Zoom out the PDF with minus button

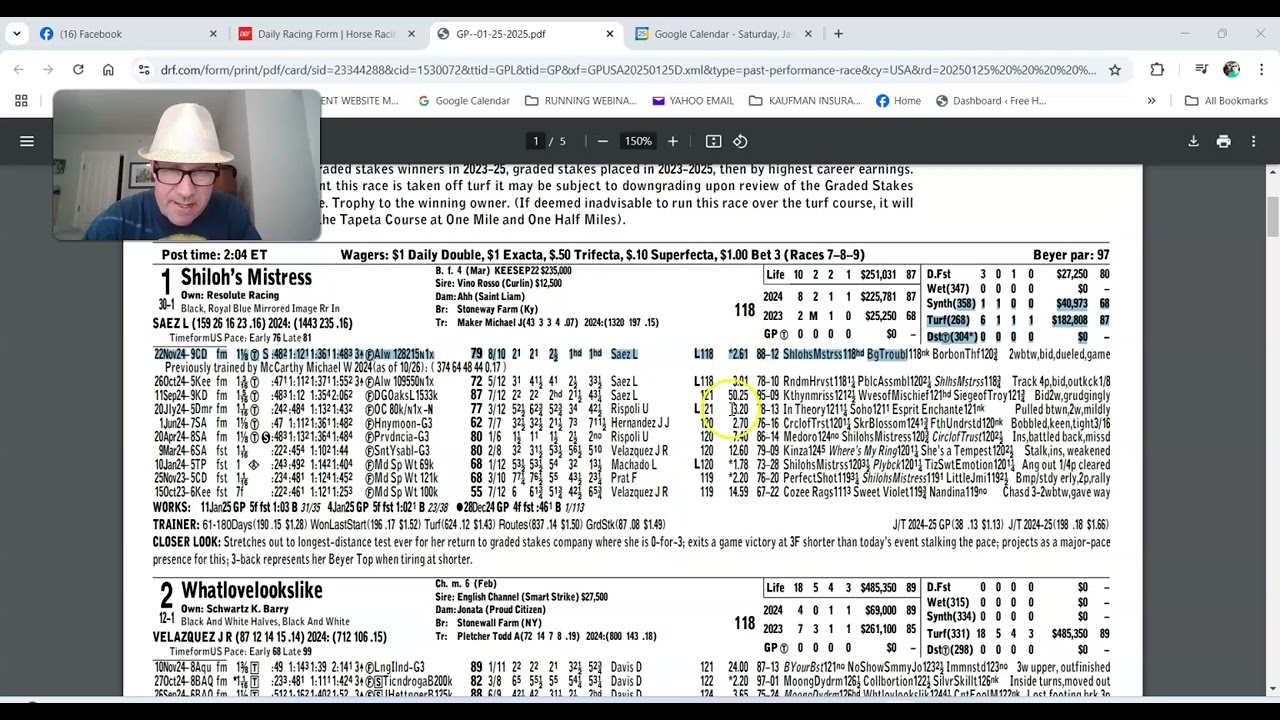pos(602,141)
